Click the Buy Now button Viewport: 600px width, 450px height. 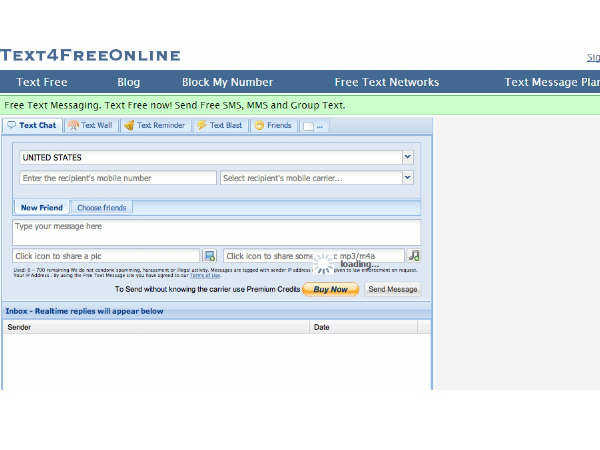coord(331,289)
